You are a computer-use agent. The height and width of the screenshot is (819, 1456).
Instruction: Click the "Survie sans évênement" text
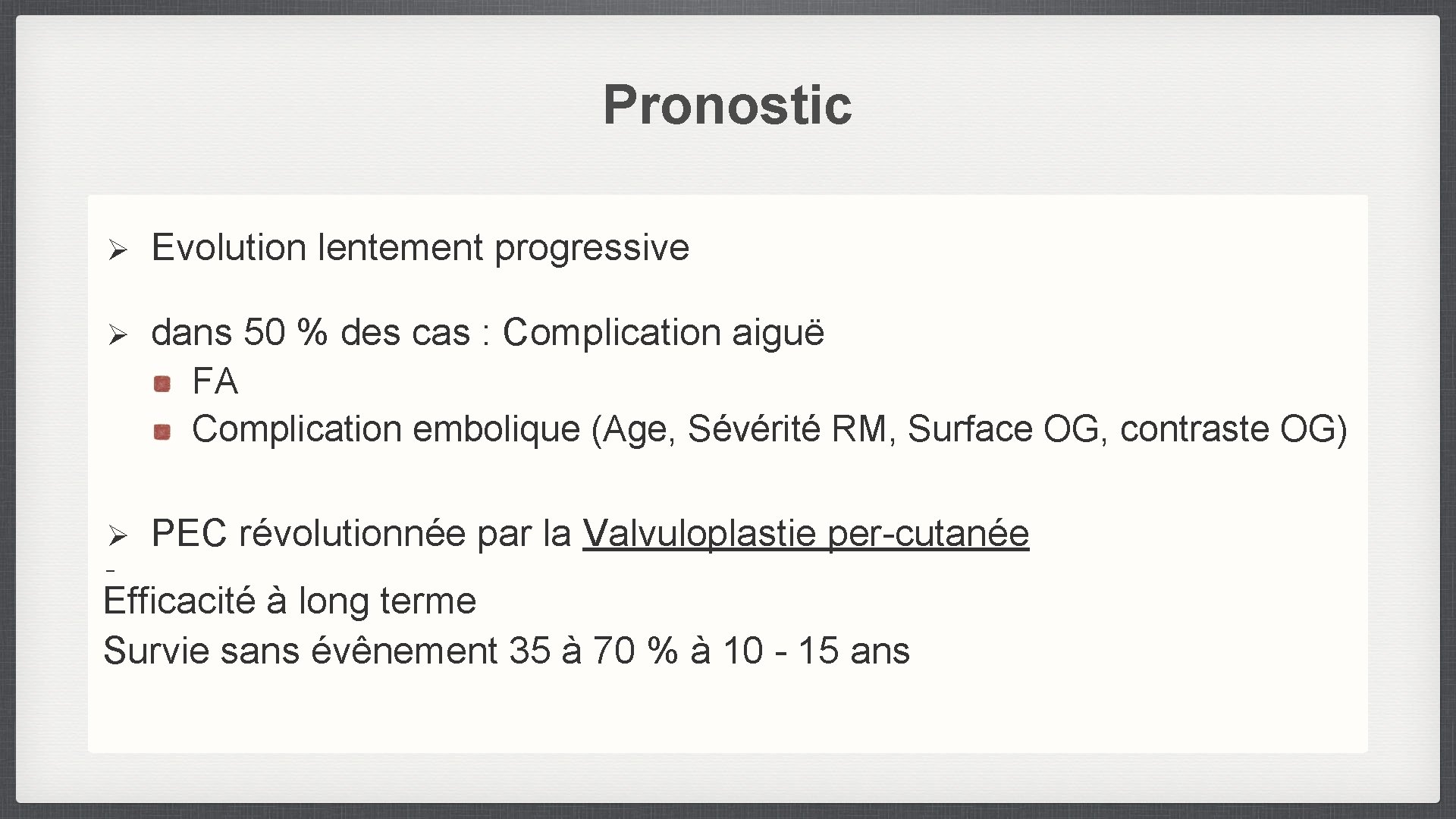(x=300, y=651)
